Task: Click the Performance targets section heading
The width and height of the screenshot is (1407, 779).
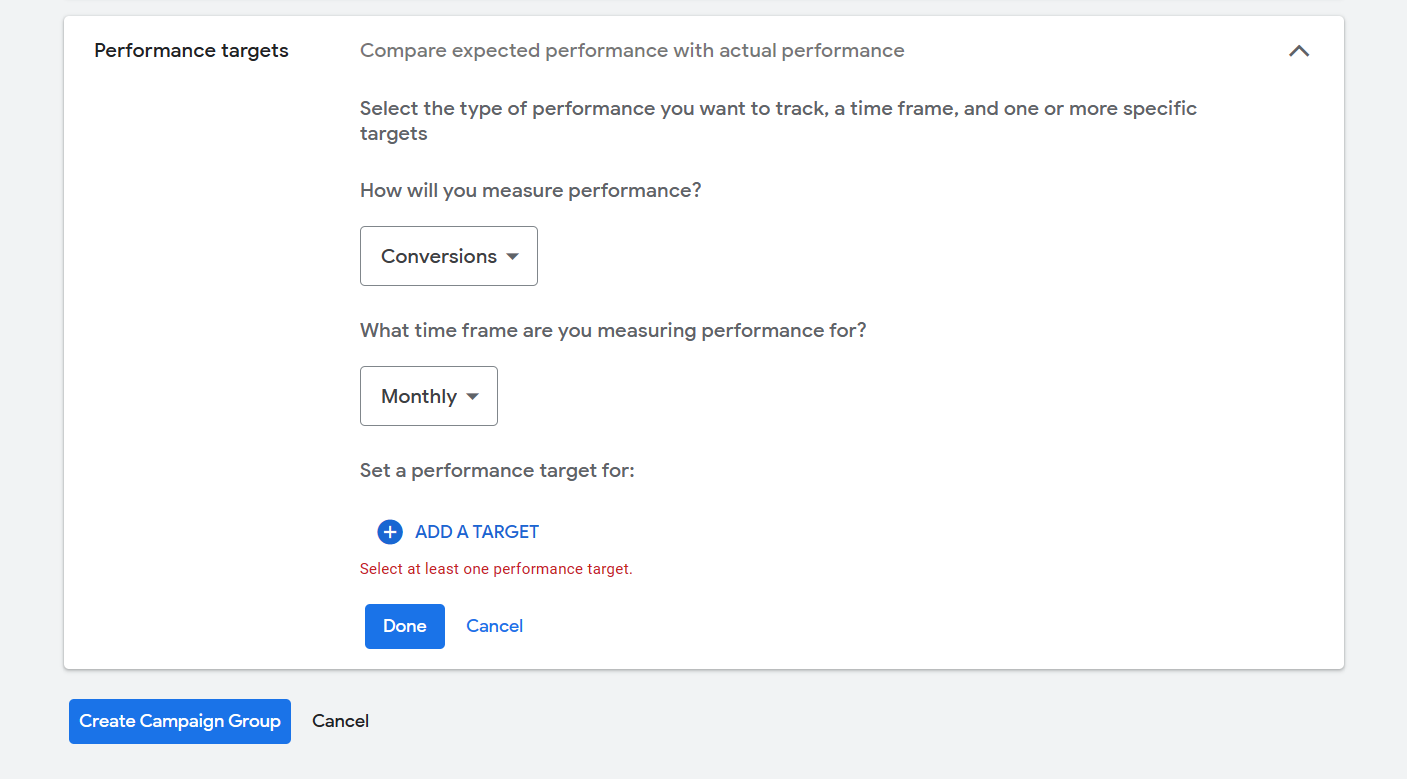Action: [191, 51]
